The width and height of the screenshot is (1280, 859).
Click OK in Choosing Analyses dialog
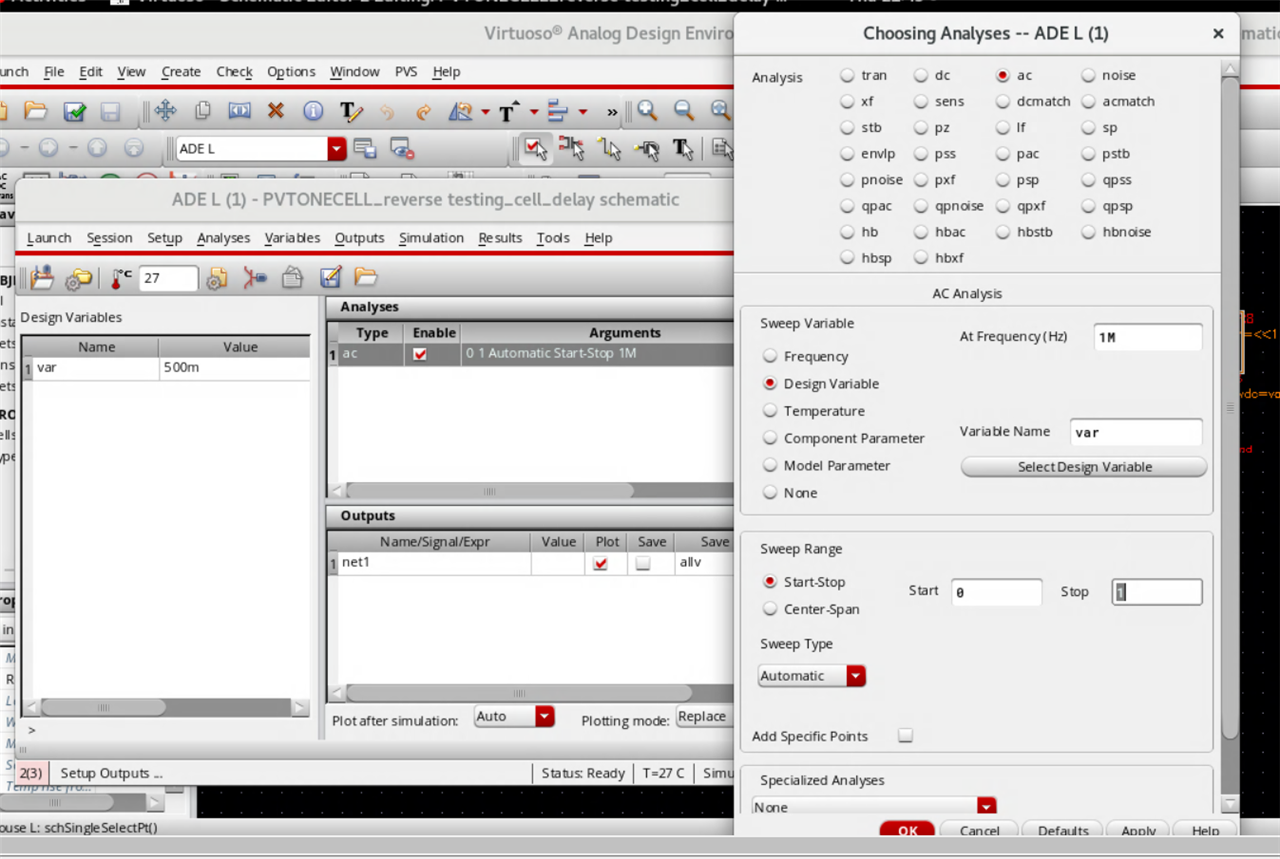(907, 830)
